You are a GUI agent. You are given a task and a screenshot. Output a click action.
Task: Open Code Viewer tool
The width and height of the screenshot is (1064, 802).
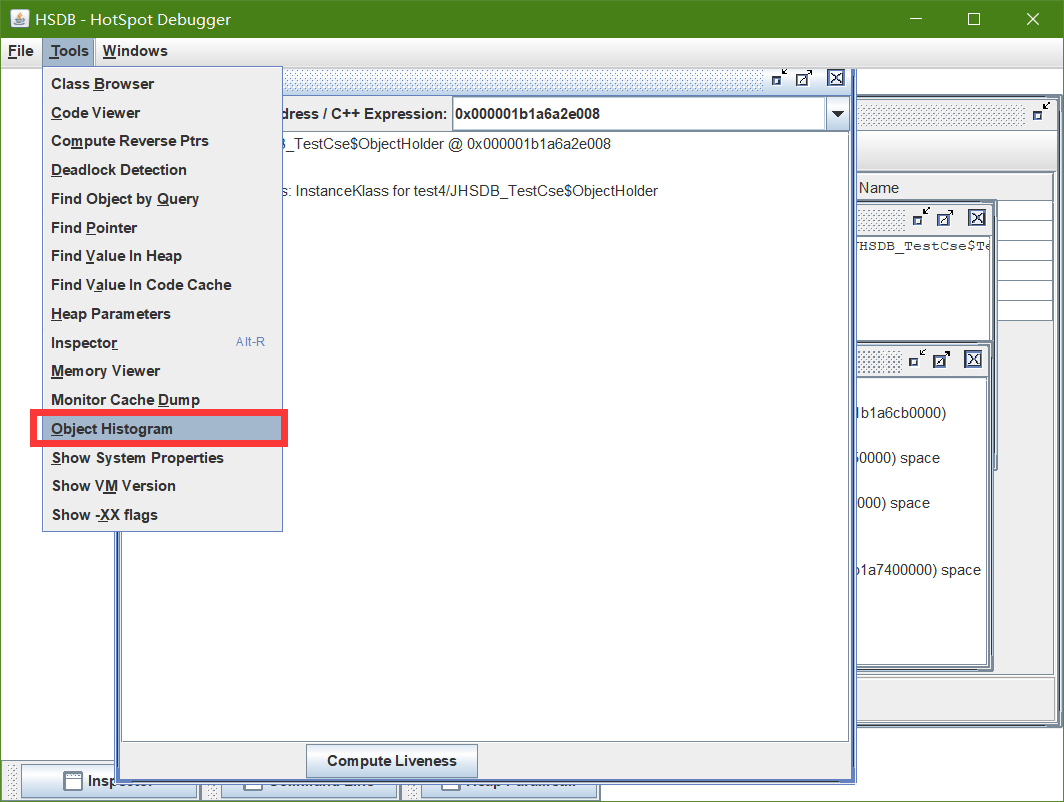(x=162, y=113)
